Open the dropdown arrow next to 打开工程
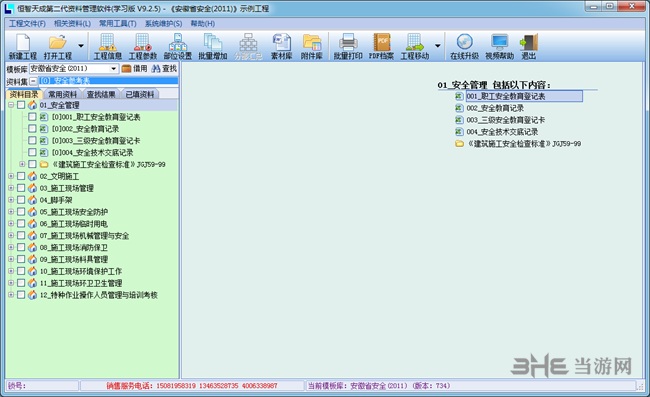This screenshot has width=650, height=397. tap(81, 46)
